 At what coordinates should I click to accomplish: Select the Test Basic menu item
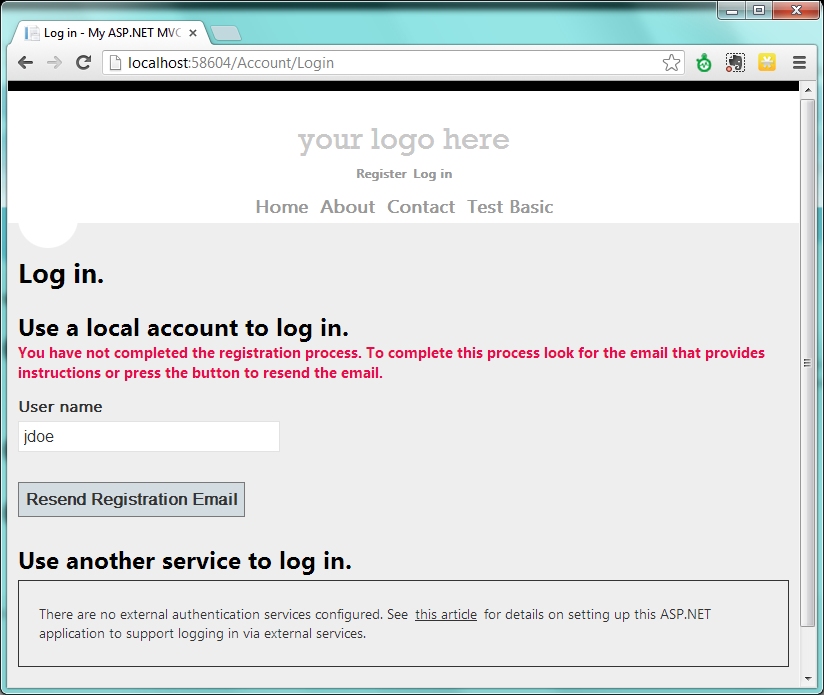[x=509, y=207]
